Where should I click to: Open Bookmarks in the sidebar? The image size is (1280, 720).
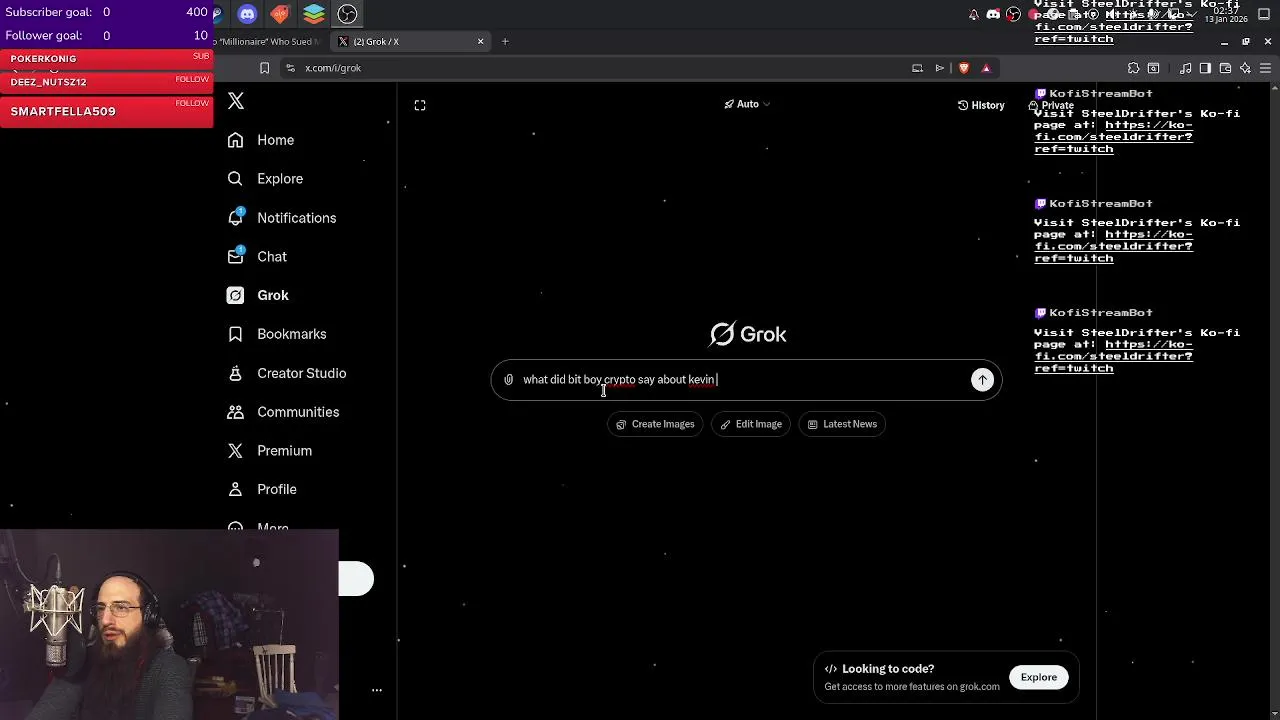pyautogui.click(x=277, y=334)
